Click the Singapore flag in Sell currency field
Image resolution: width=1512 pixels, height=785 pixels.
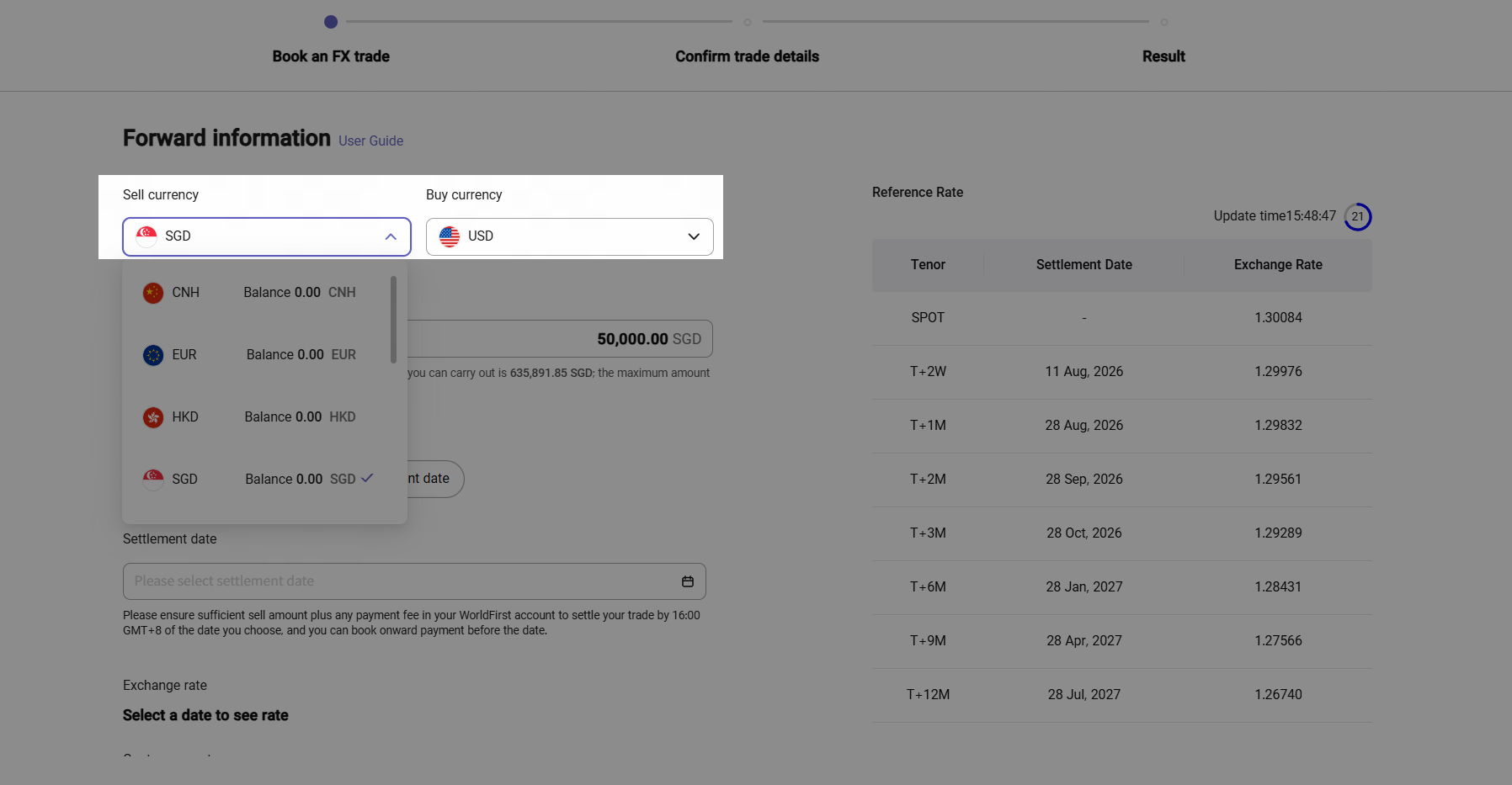coord(146,236)
